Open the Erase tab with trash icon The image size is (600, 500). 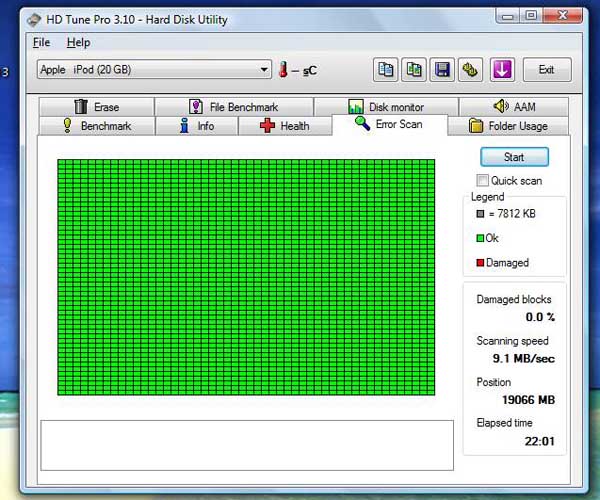point(96,107)
